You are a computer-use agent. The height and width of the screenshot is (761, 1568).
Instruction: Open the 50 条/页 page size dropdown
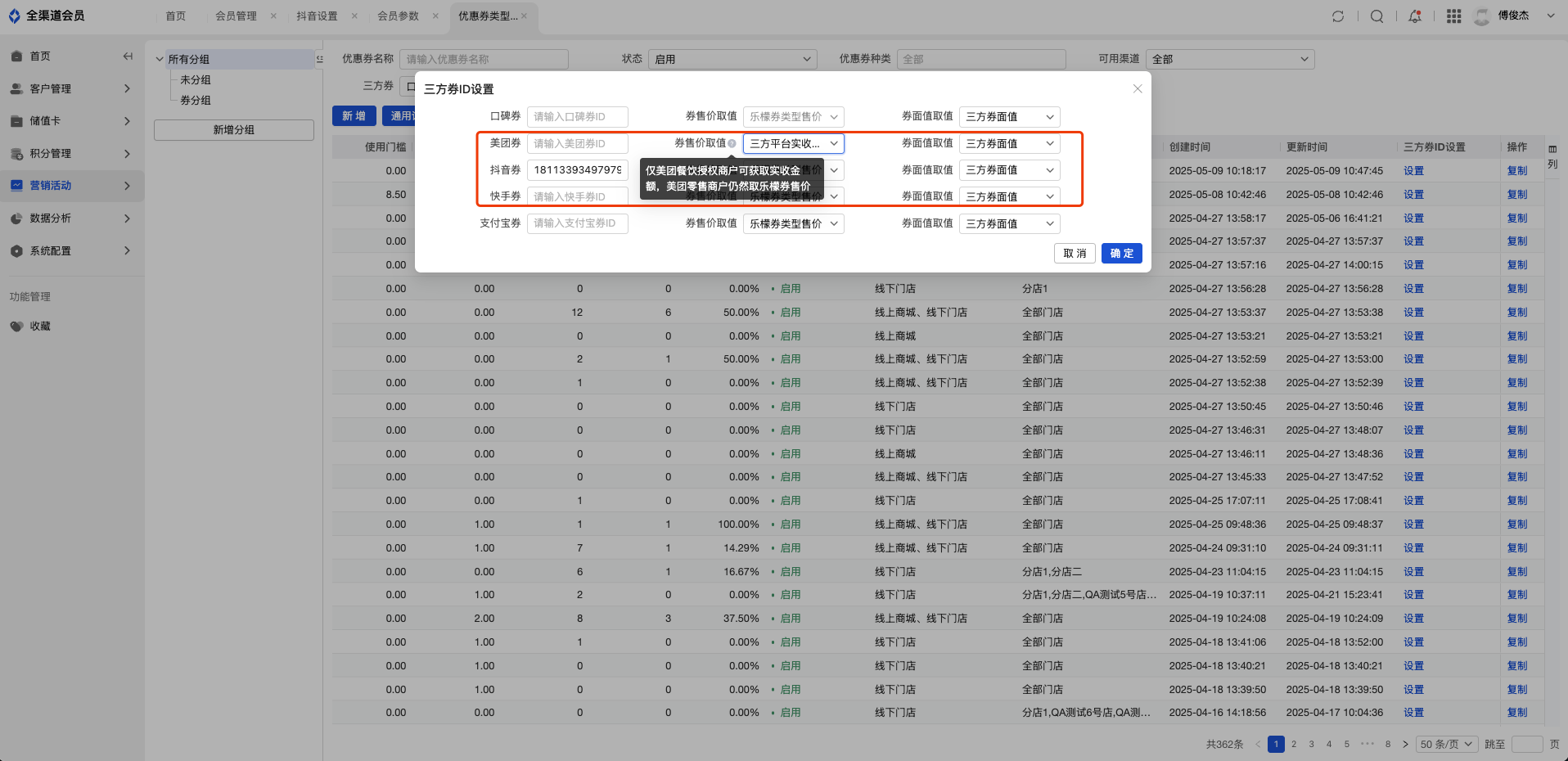[x=1447, y=744]
